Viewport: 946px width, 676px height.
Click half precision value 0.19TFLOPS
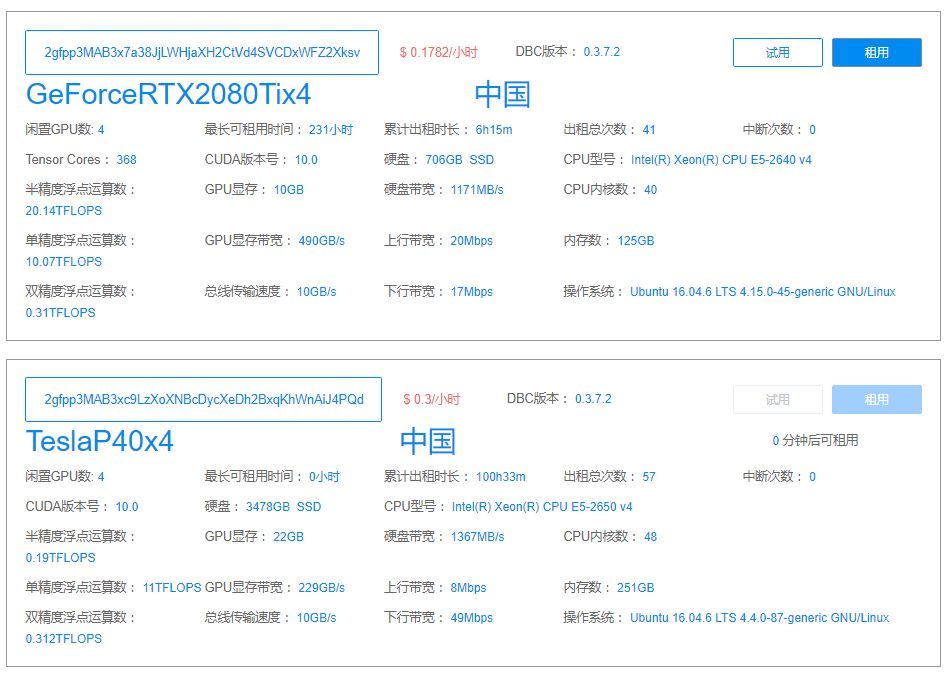coord(60,558)
